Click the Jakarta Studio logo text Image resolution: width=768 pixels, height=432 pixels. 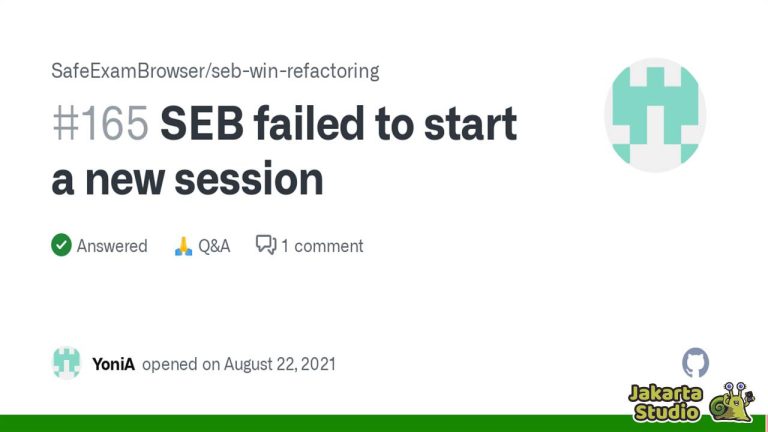(x=666, y=403)
